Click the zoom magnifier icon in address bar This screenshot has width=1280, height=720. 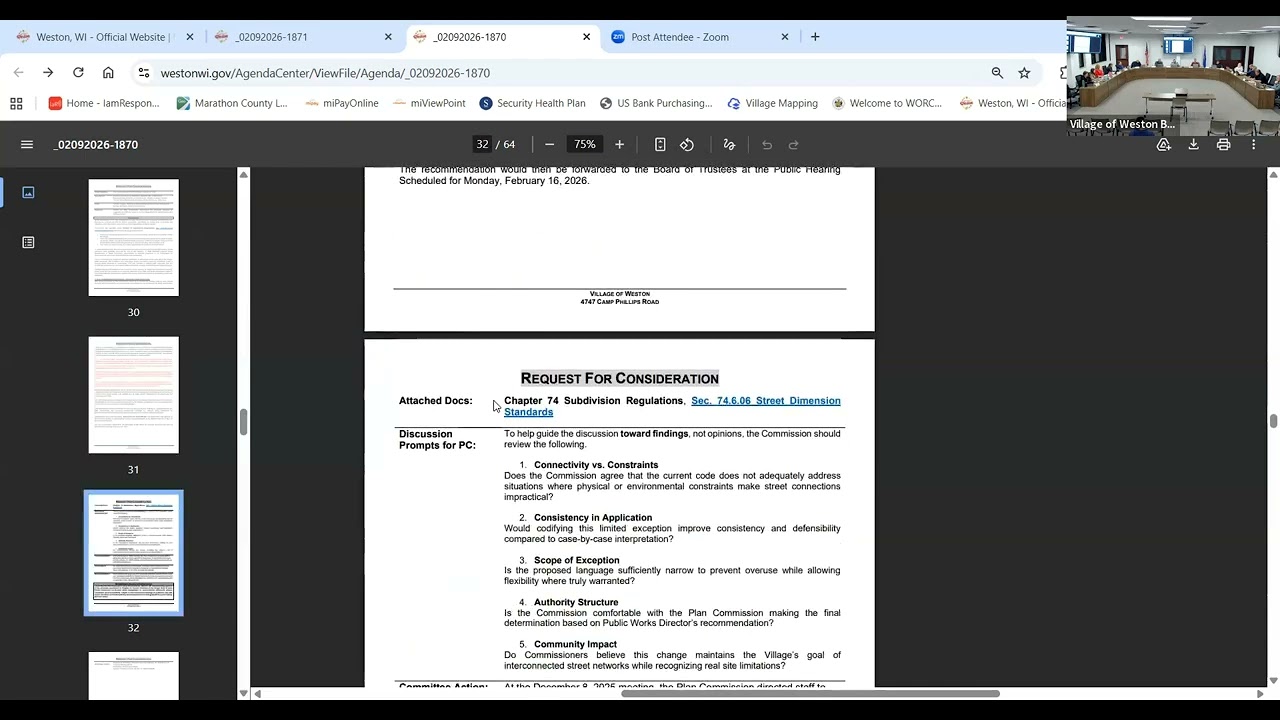point(997,73)
